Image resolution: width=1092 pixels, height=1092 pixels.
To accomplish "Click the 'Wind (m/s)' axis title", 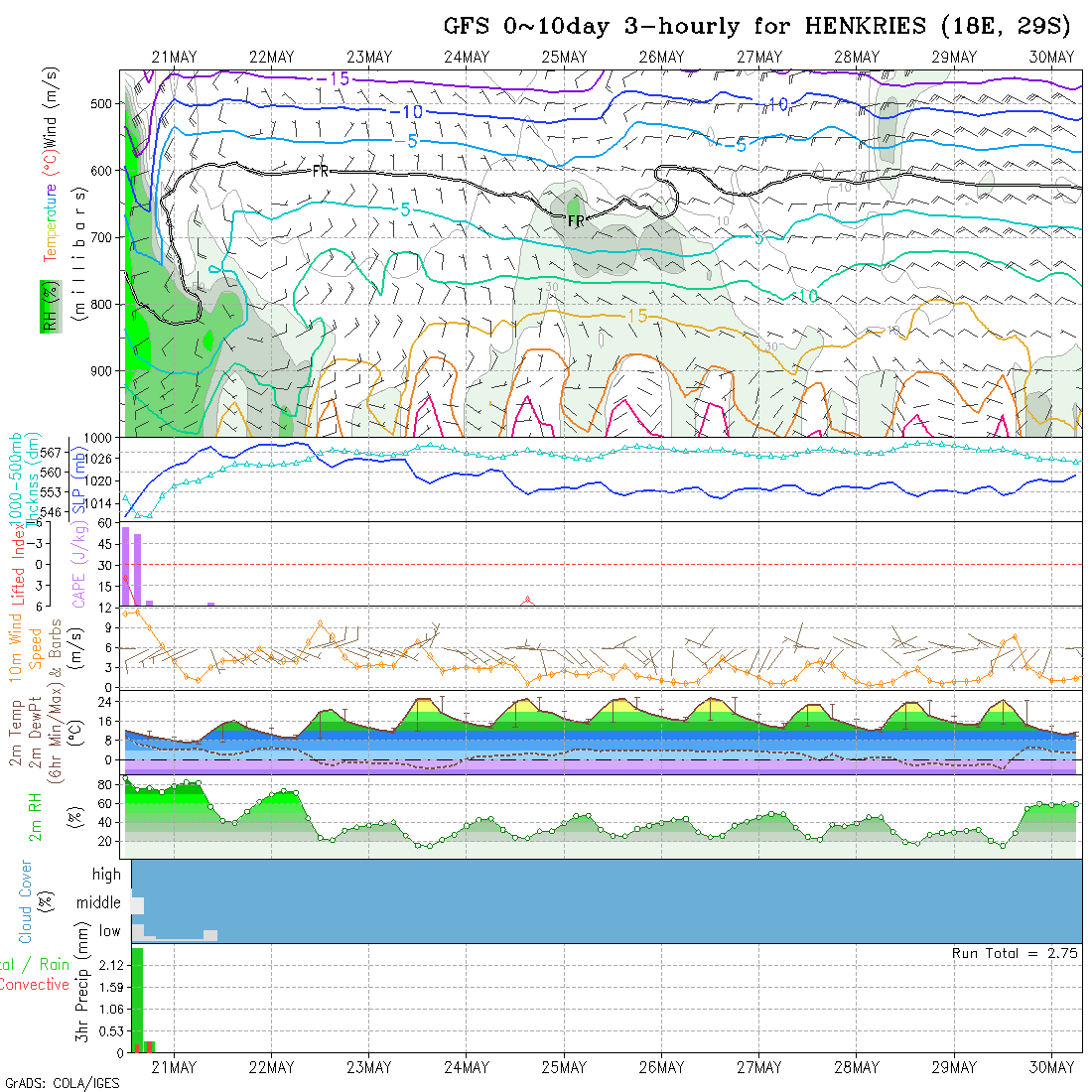I will (51, 108).
